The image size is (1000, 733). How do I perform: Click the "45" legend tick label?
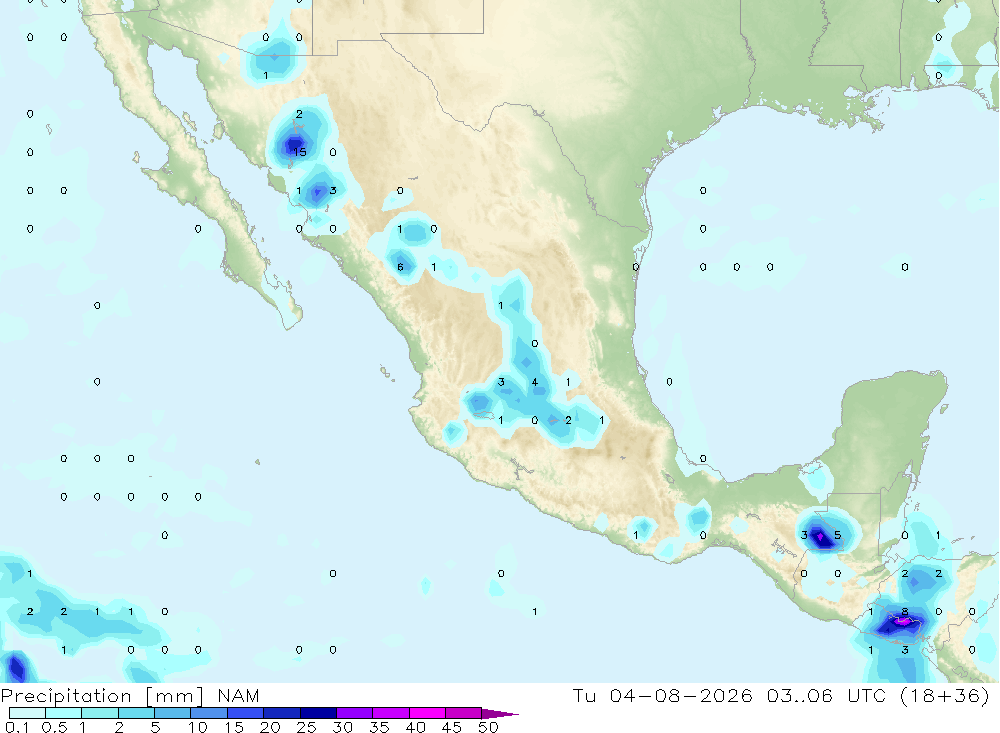pyautogui.click(x=452, y=727)
